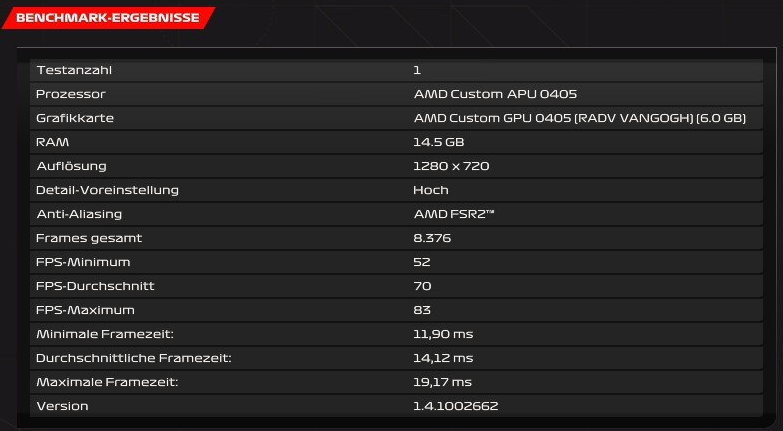Click the Hoch preset value
The width and height of the screenshot is (783, 431).
point(431,190)
